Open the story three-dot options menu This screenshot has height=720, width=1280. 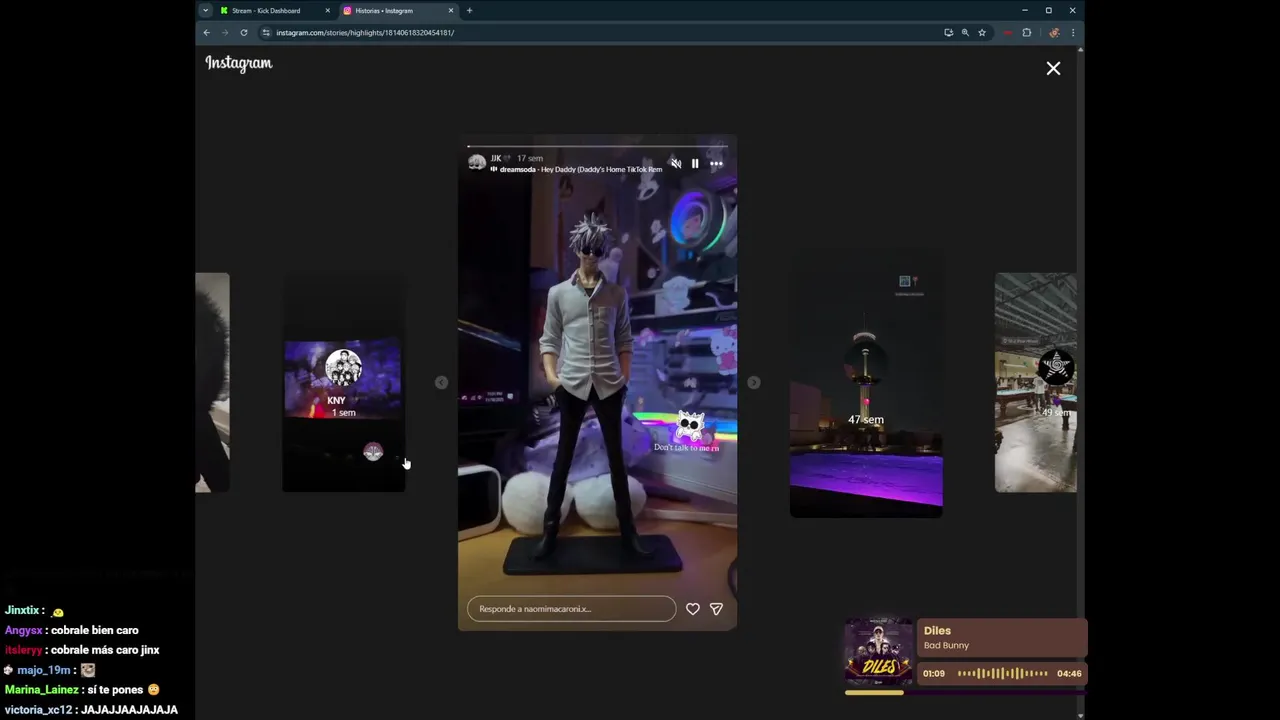tap(716, 163)
